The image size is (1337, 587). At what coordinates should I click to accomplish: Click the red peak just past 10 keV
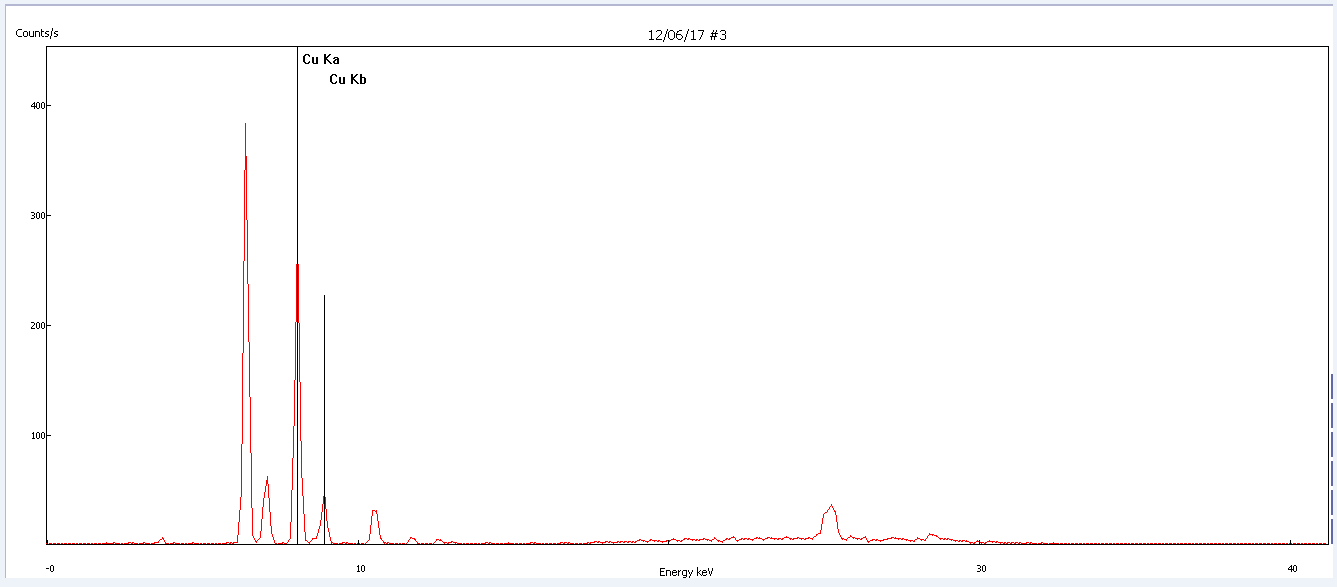coord(374,515)
